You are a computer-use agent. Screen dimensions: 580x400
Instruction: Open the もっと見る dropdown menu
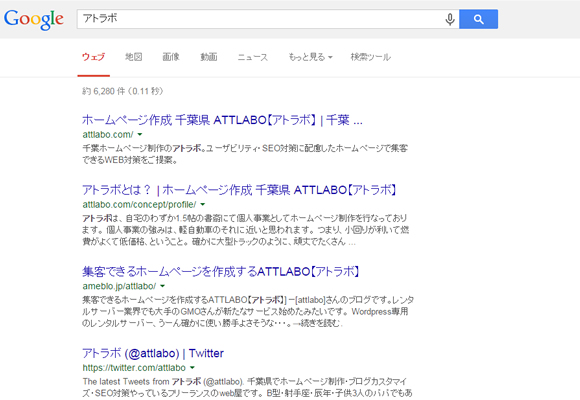tap(310, 57)
